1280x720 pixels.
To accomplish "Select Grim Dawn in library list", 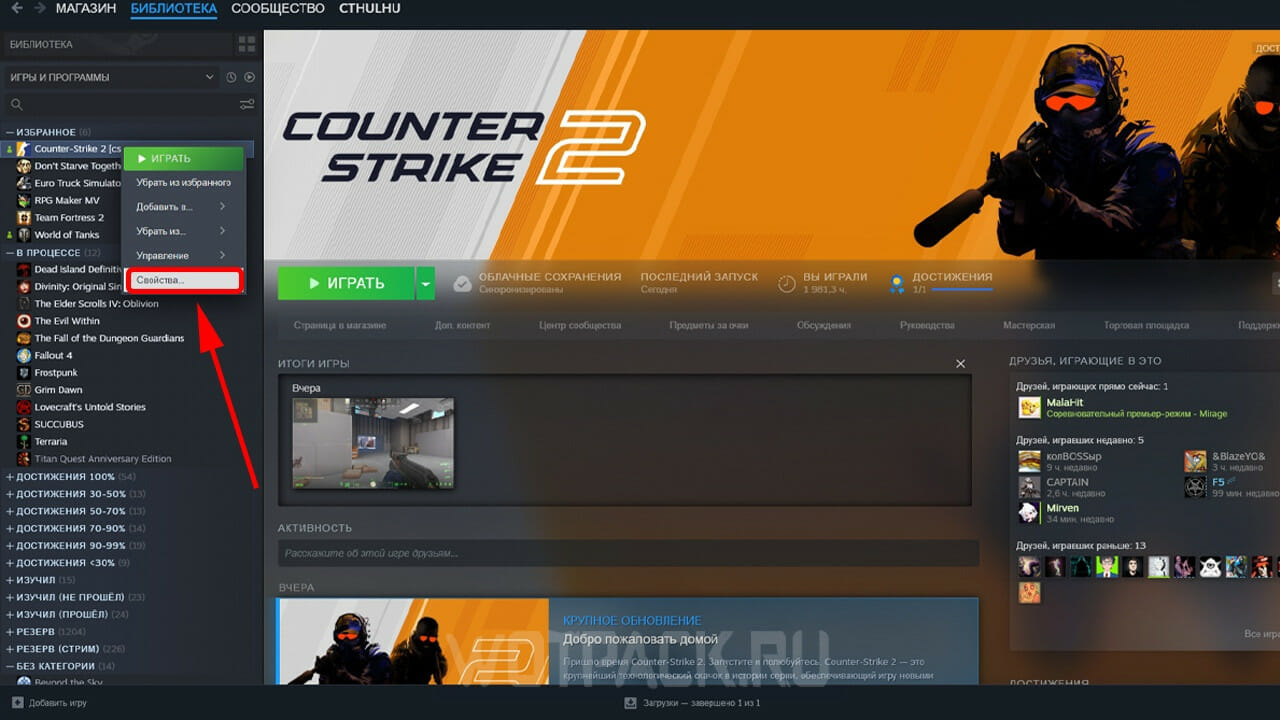I will pyautogui.click(x=58, y=390).
